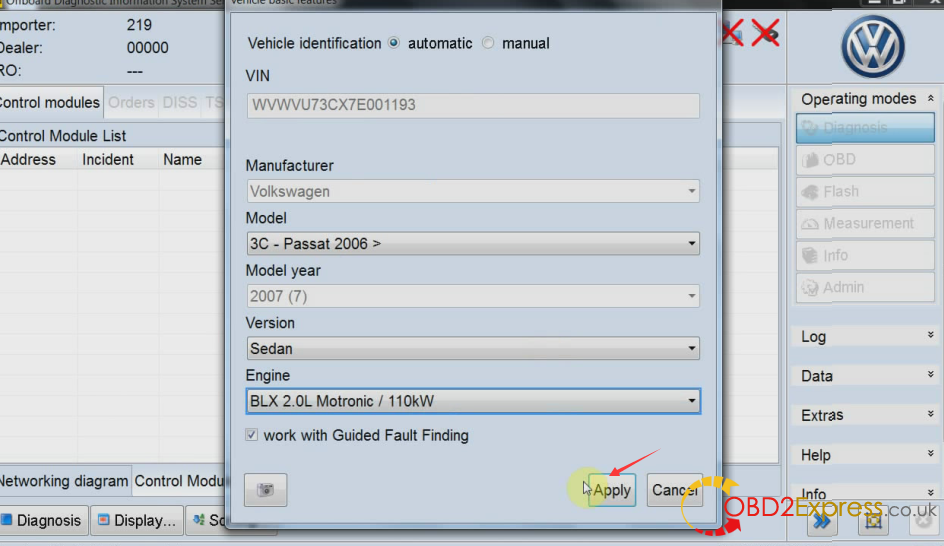Expand the Log section
This screenshot has width=944, height=546.
click(x=867, y=337)
